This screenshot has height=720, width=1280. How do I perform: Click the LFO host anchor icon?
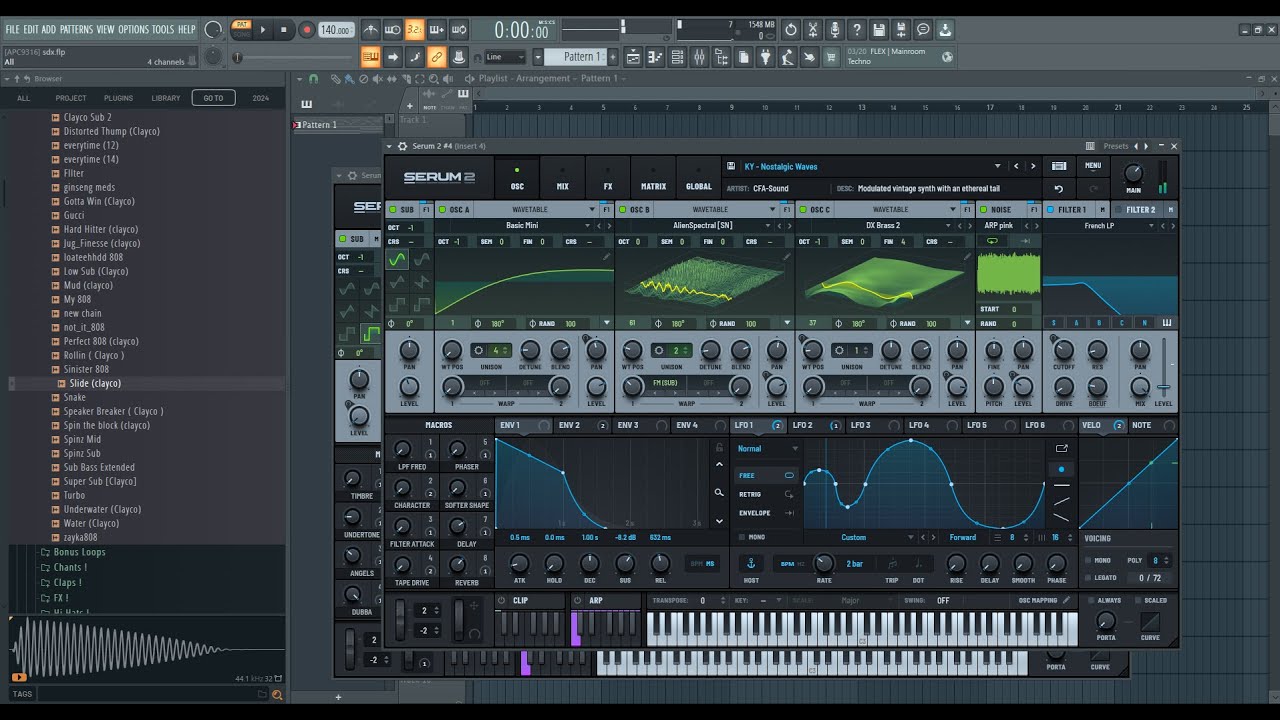[x=751, y=563]
